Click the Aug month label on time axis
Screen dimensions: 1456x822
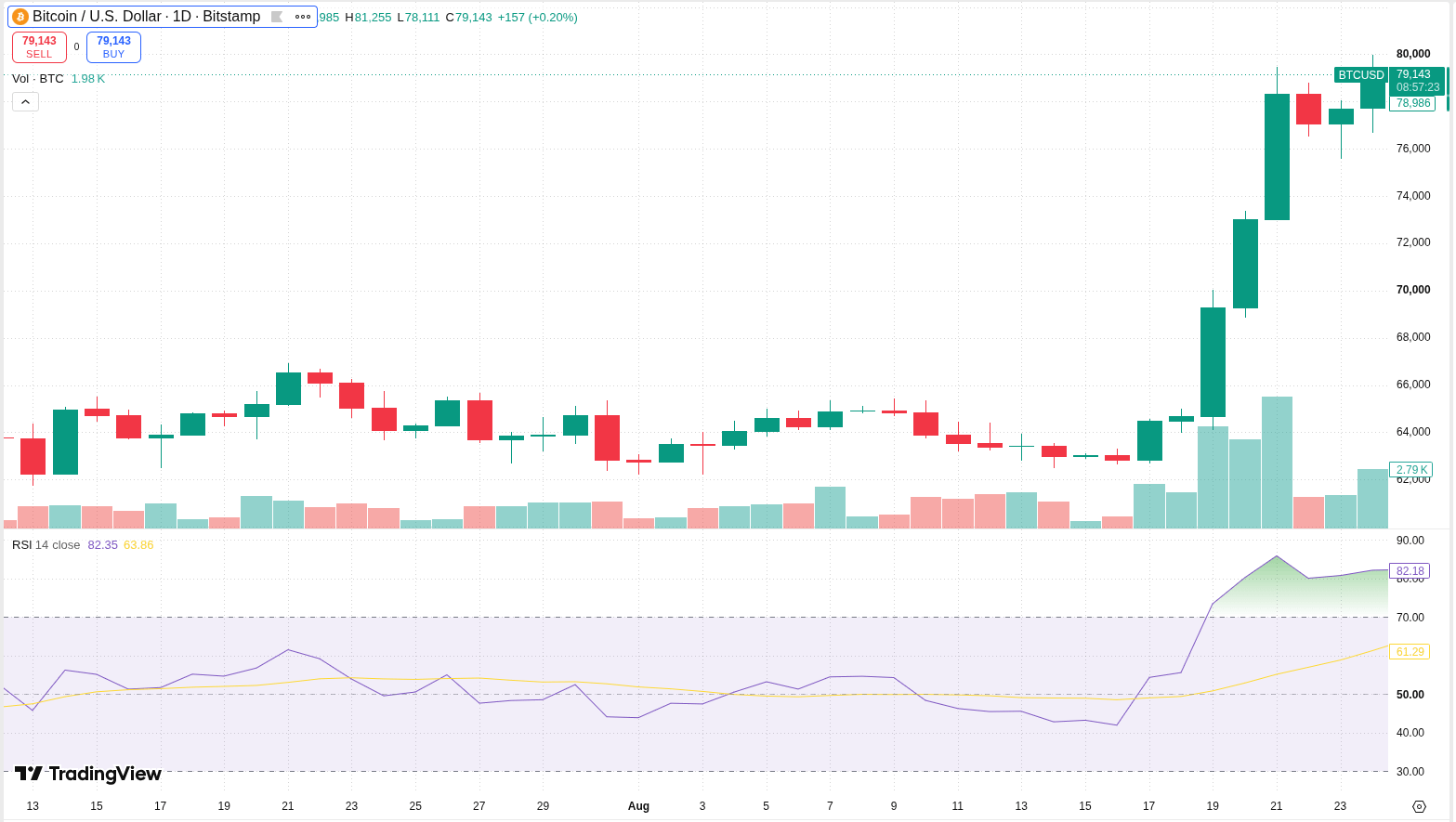638,806
